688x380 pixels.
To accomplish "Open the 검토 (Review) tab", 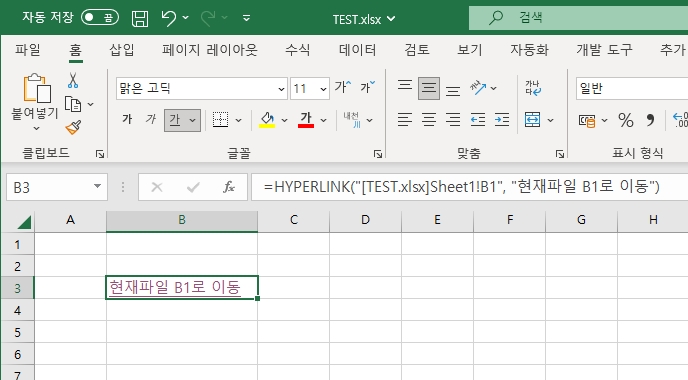I will click(x=417, y=50).
